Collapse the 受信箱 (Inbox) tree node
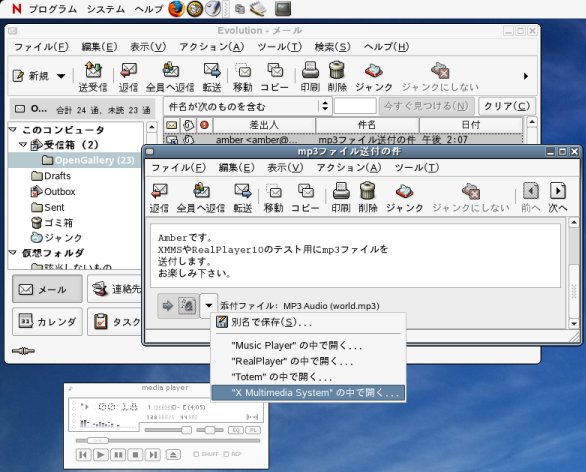Image resolution: width=586 pixels, height=472 pixels. pos(23,144)
